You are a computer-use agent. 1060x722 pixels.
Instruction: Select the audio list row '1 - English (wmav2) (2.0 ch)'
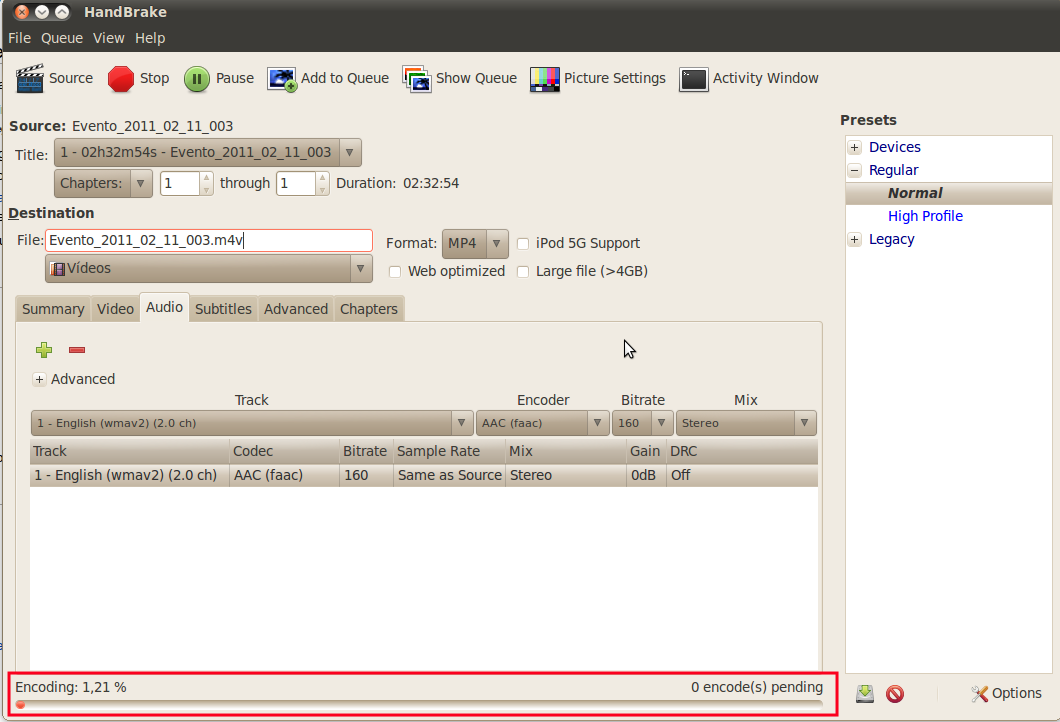[424, 475]
